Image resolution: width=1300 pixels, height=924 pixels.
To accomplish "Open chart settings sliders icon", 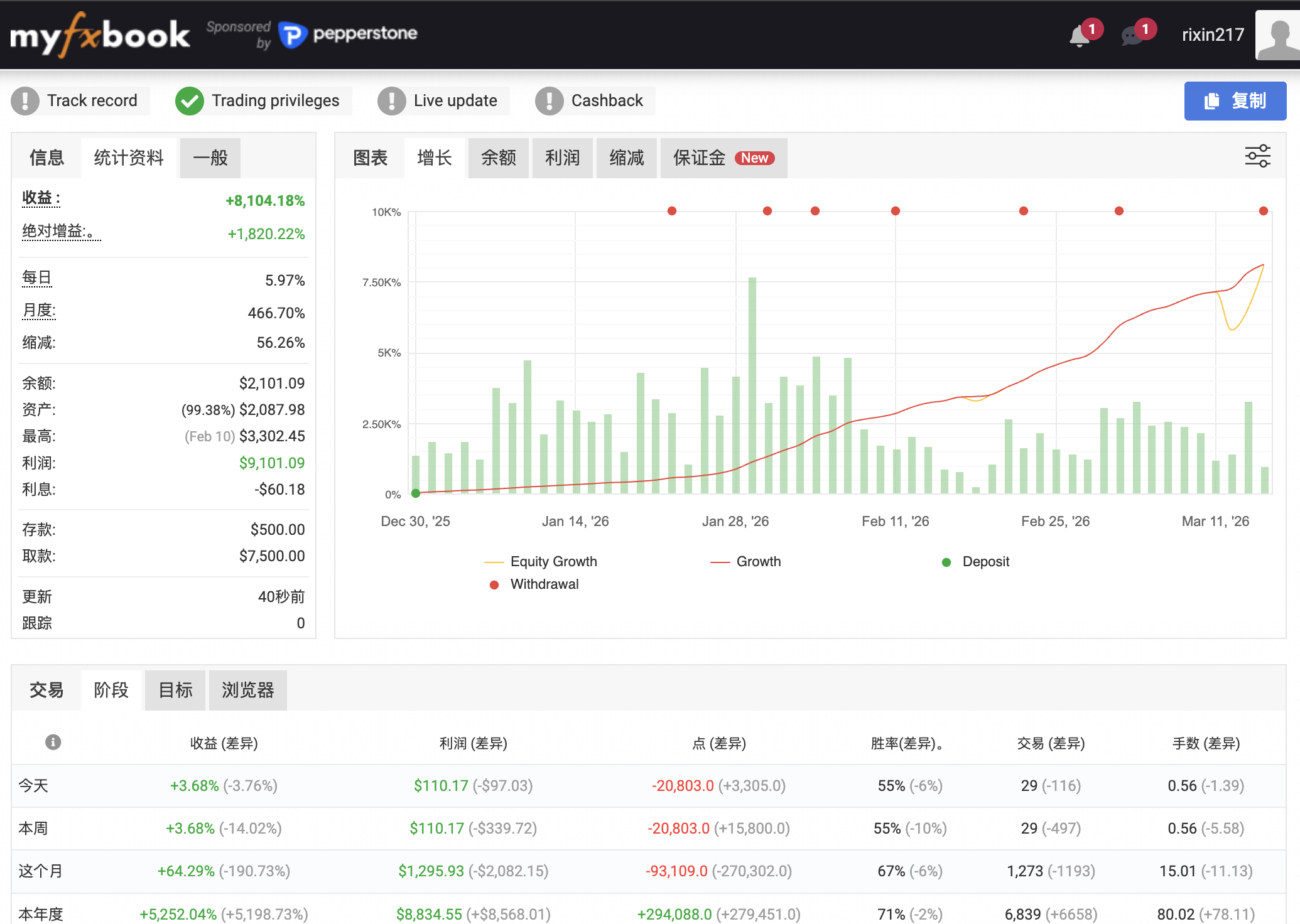I will 1257,156.
